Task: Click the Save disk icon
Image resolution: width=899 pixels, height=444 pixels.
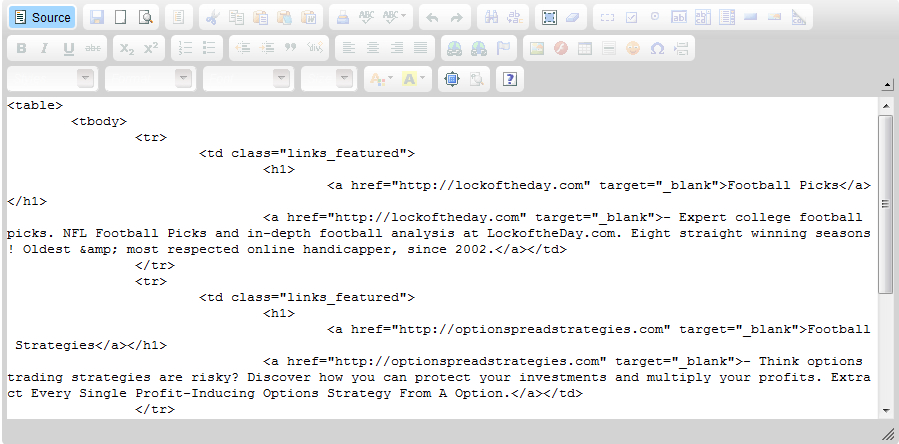Action: pyautogui.click(x=97, y=18)
